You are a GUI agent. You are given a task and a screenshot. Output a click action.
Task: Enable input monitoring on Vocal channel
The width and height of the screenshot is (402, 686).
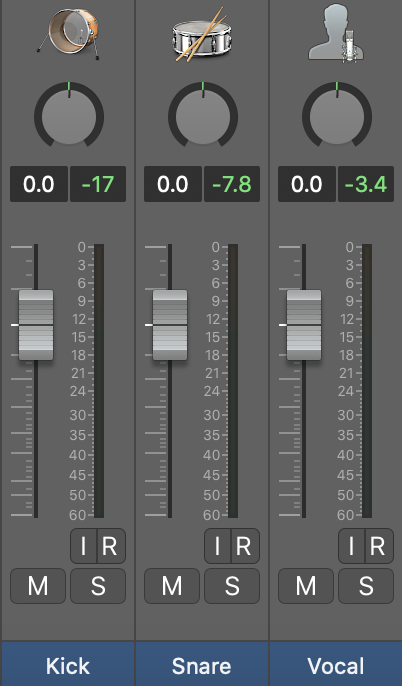coord(351,546)
